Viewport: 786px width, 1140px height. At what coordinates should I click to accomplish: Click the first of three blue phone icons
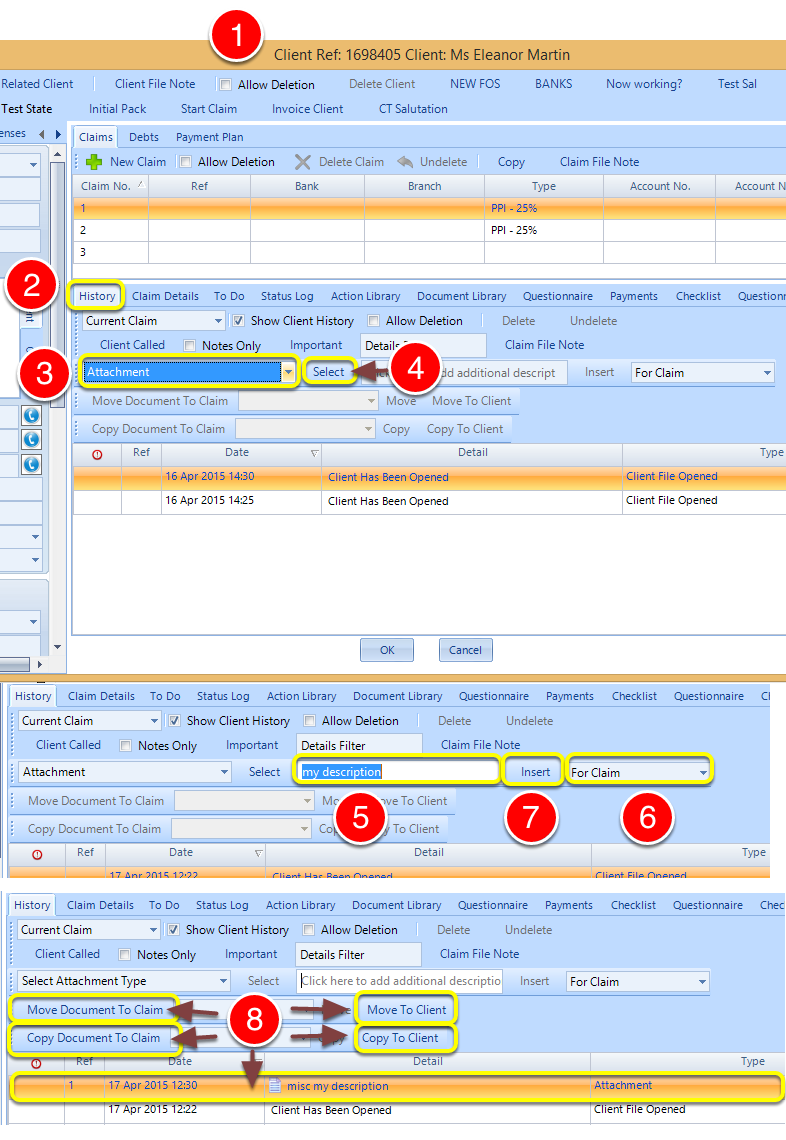pyautogui.click(x=31, y=415)
